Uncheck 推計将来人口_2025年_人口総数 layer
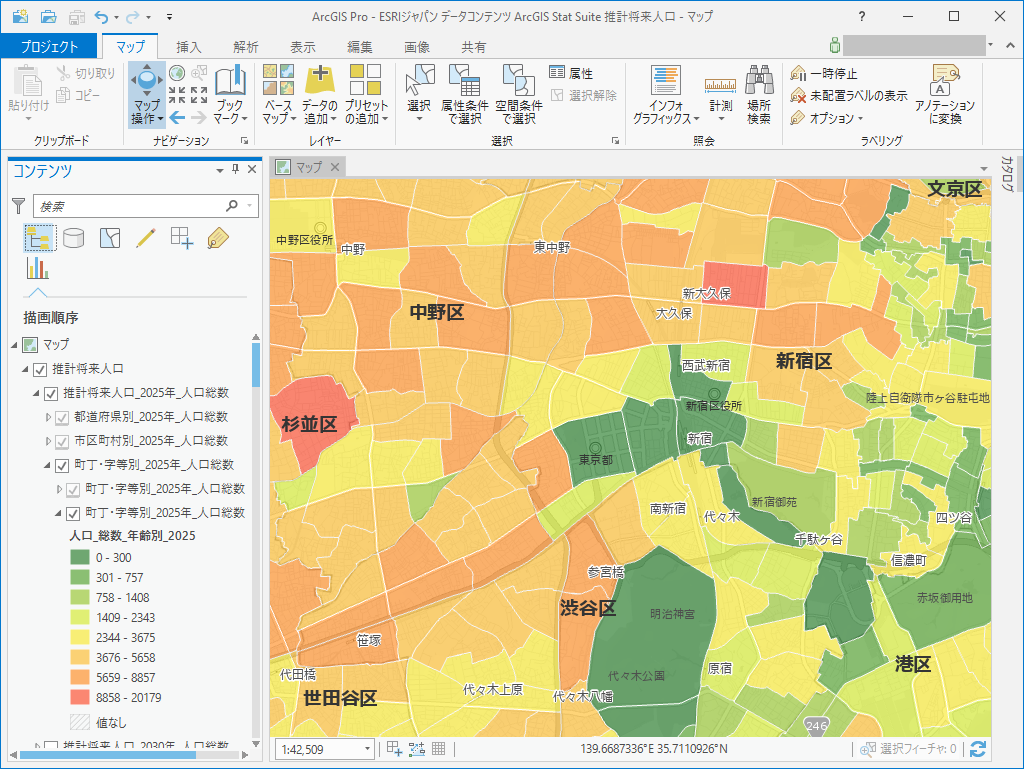The image size is (1024, 769). pyautogui.click(x=51, y=394)
